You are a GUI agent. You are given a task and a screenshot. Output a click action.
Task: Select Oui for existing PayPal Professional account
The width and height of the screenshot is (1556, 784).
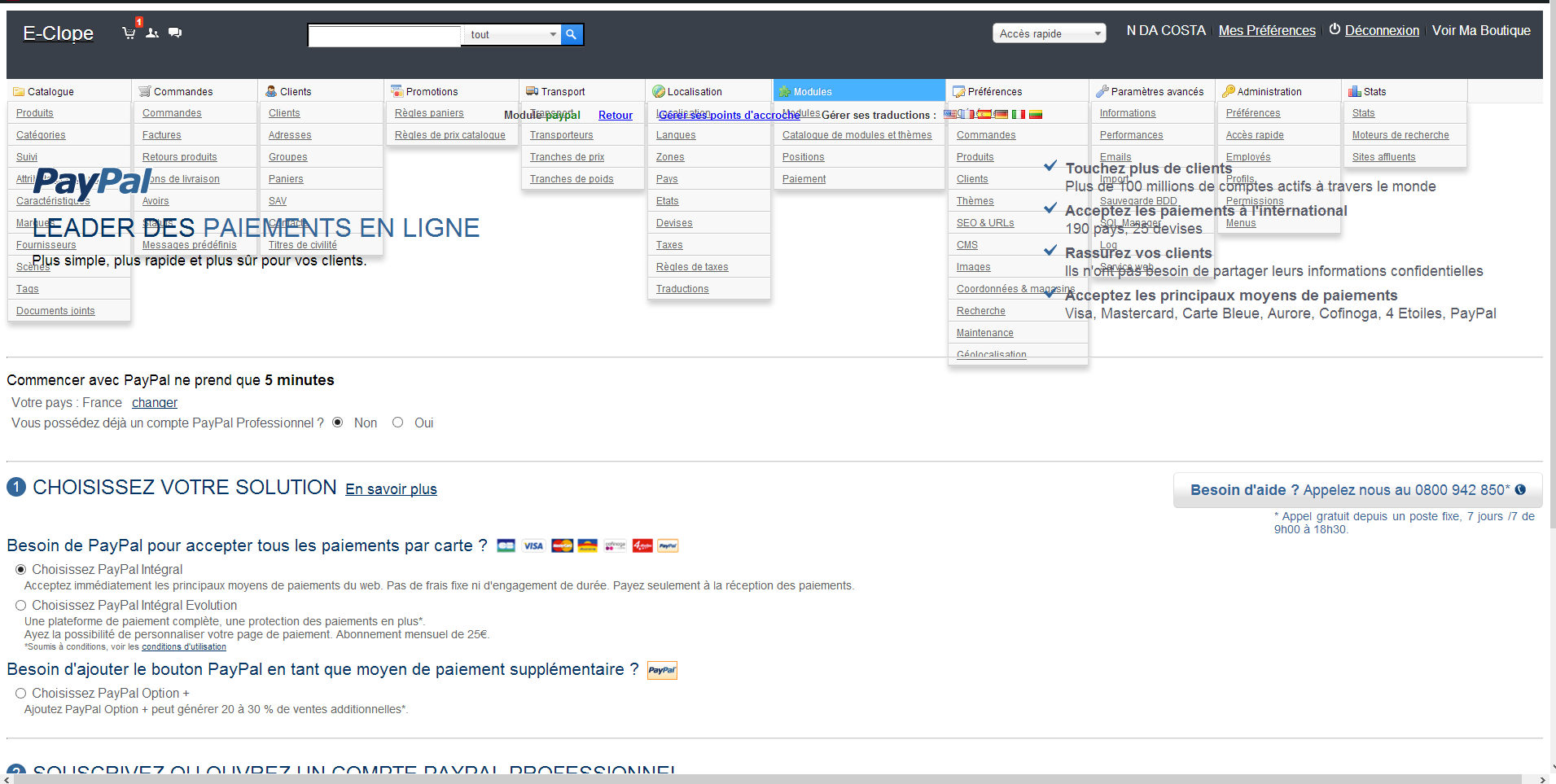click(398, 423)
